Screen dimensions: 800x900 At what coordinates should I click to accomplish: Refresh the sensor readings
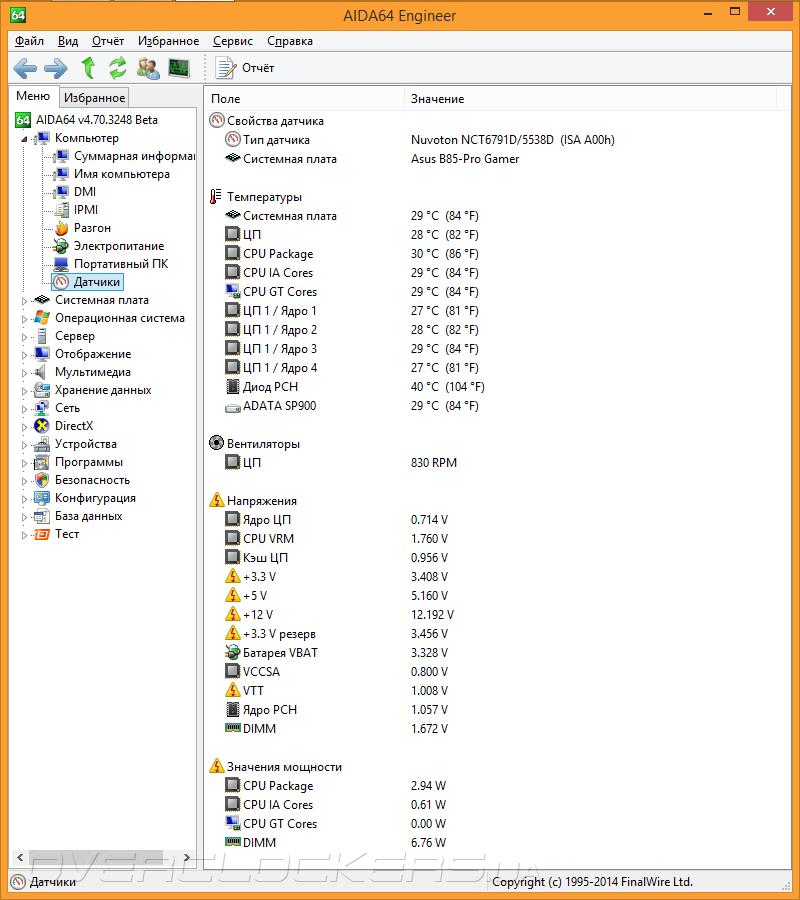click(x=118, y=68)
